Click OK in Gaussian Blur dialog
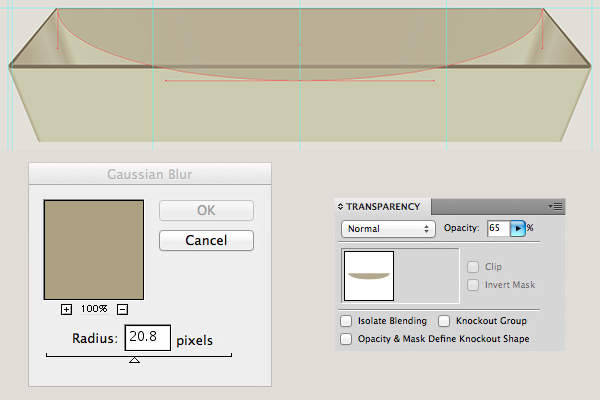 (x=206, y=210)
